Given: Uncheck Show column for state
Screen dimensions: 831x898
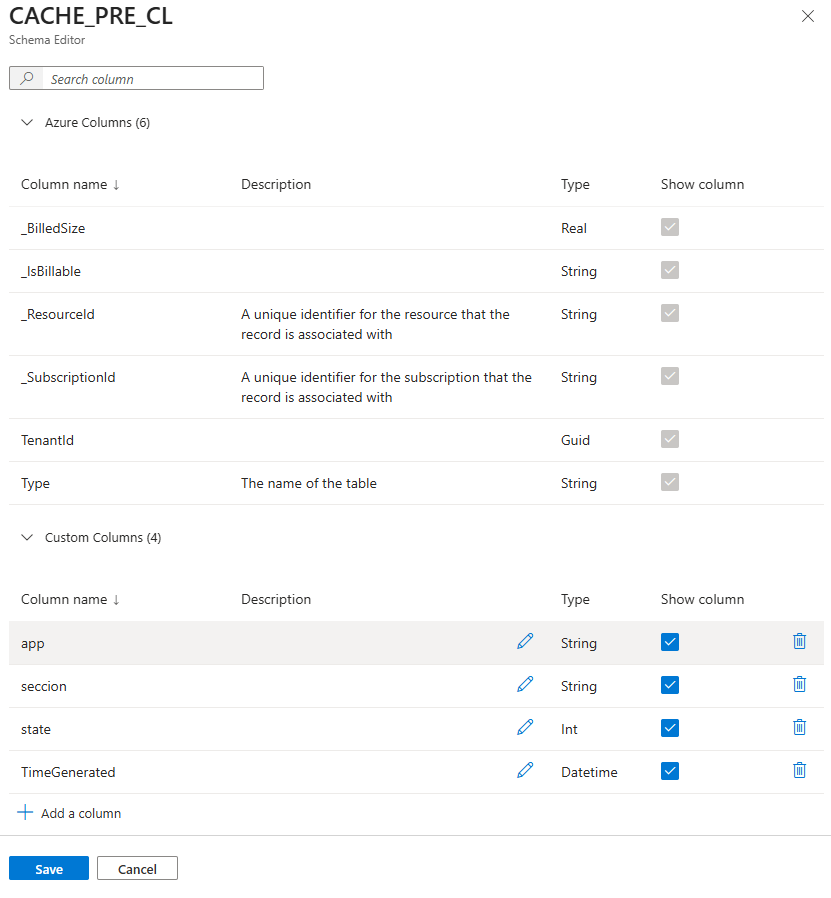Looking at the screenshot, I should pyautogui.click(x=669, y=728).
